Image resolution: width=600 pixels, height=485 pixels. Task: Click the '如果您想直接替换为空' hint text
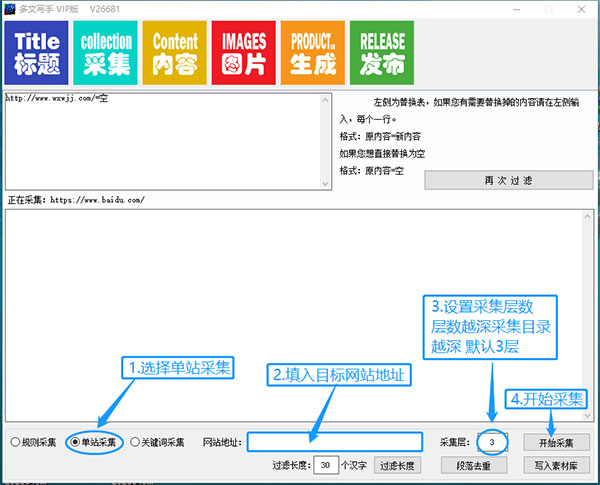382,154
